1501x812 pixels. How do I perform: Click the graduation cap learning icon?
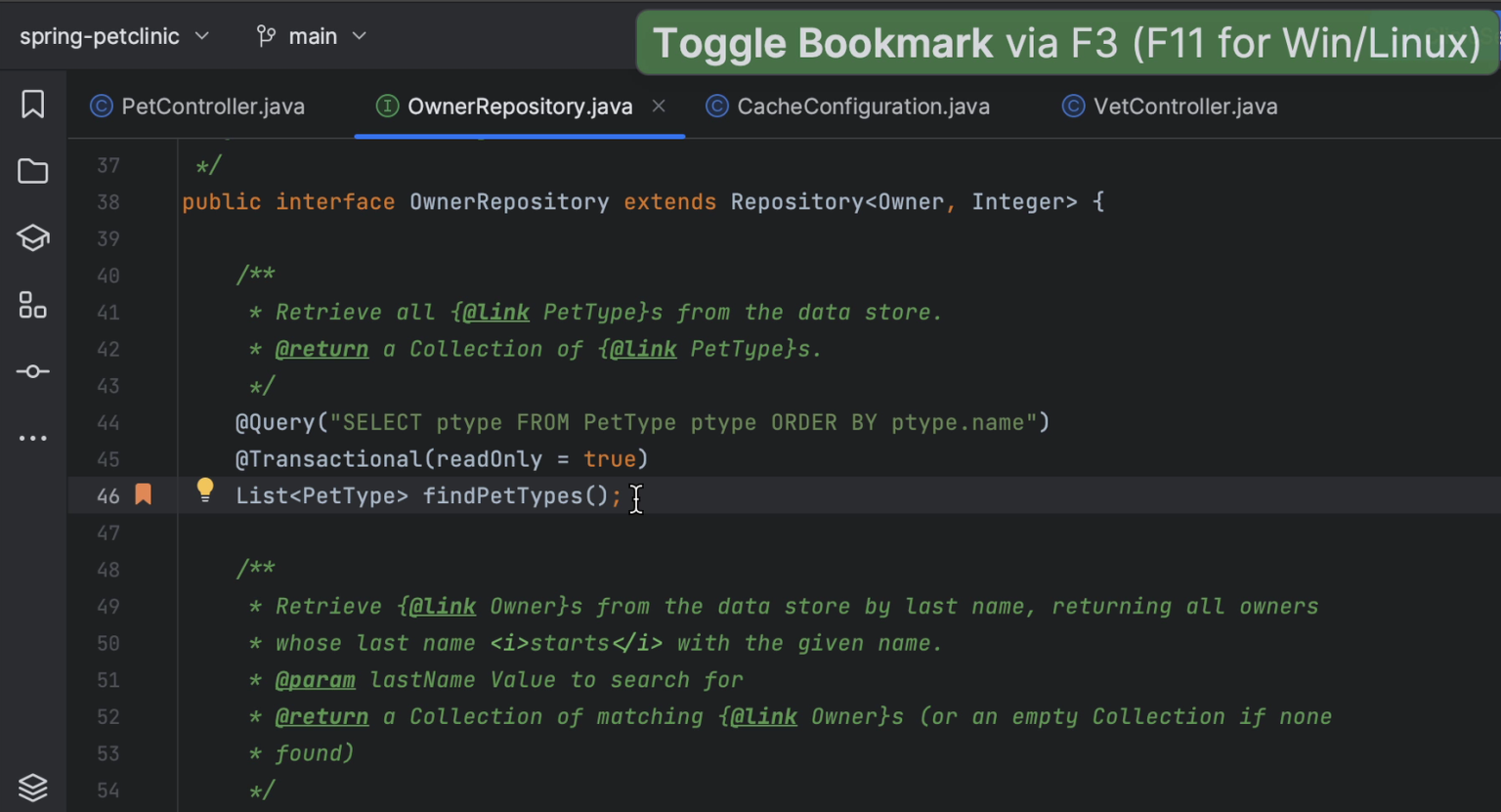tap(32, 237)
